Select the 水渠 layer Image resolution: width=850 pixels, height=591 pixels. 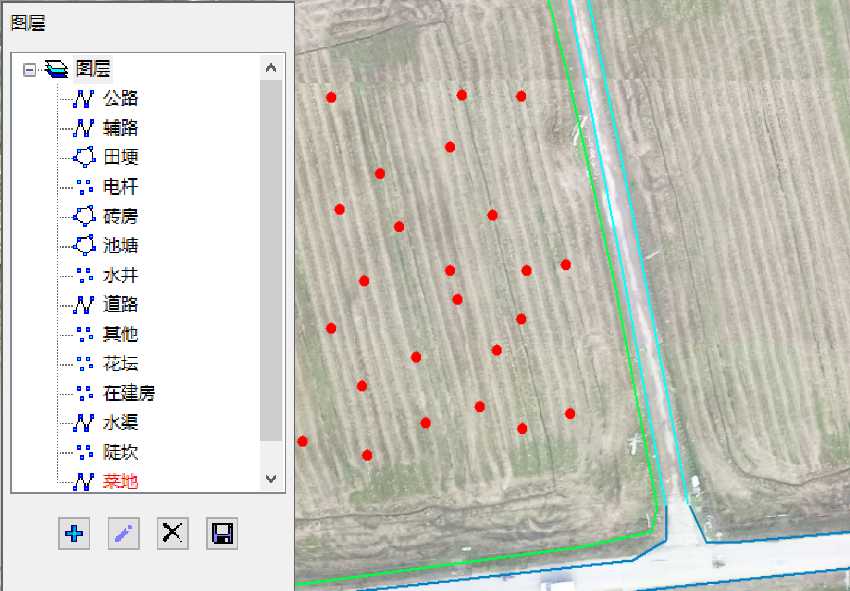point(120,423)
